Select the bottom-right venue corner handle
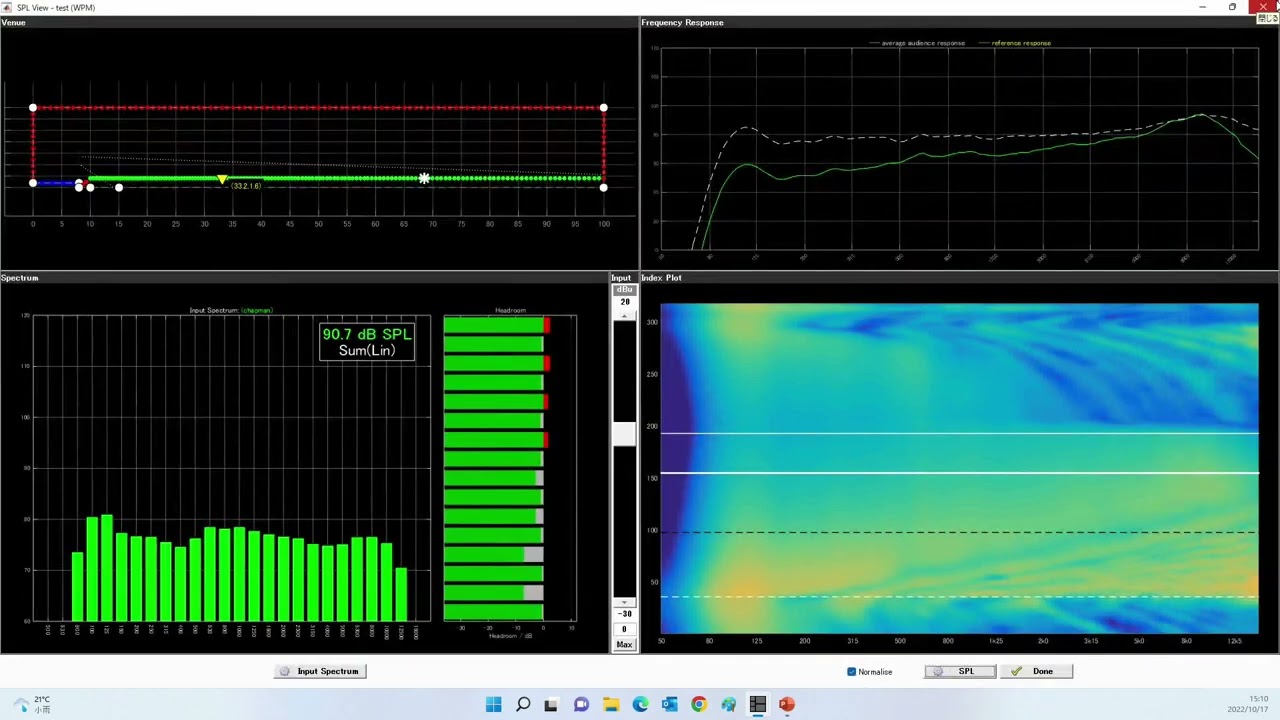The image size is (1280, 720). tap(603, 187)
